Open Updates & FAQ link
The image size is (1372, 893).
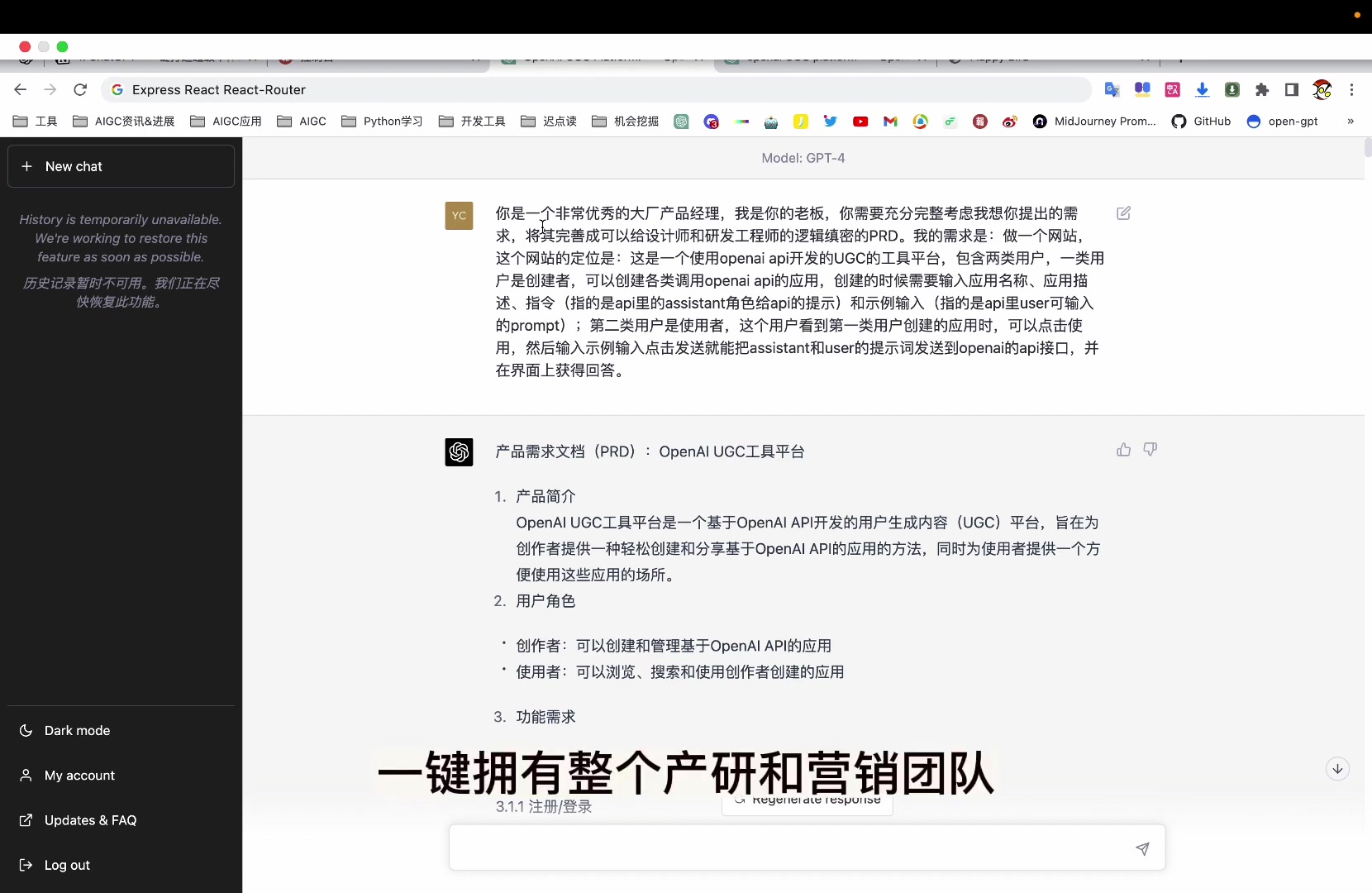pos(121,820)
